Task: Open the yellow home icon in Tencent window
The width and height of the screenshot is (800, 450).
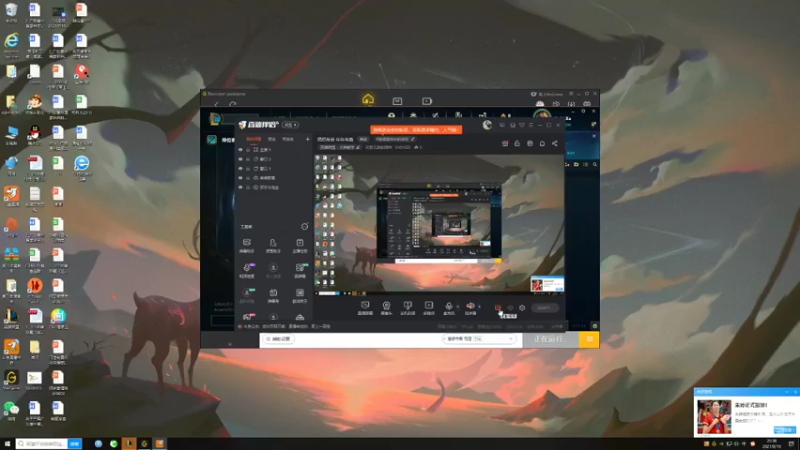Action: pos(368,99)
